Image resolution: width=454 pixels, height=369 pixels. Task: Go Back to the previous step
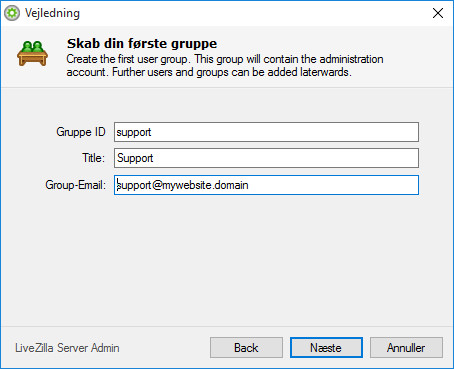246,348
